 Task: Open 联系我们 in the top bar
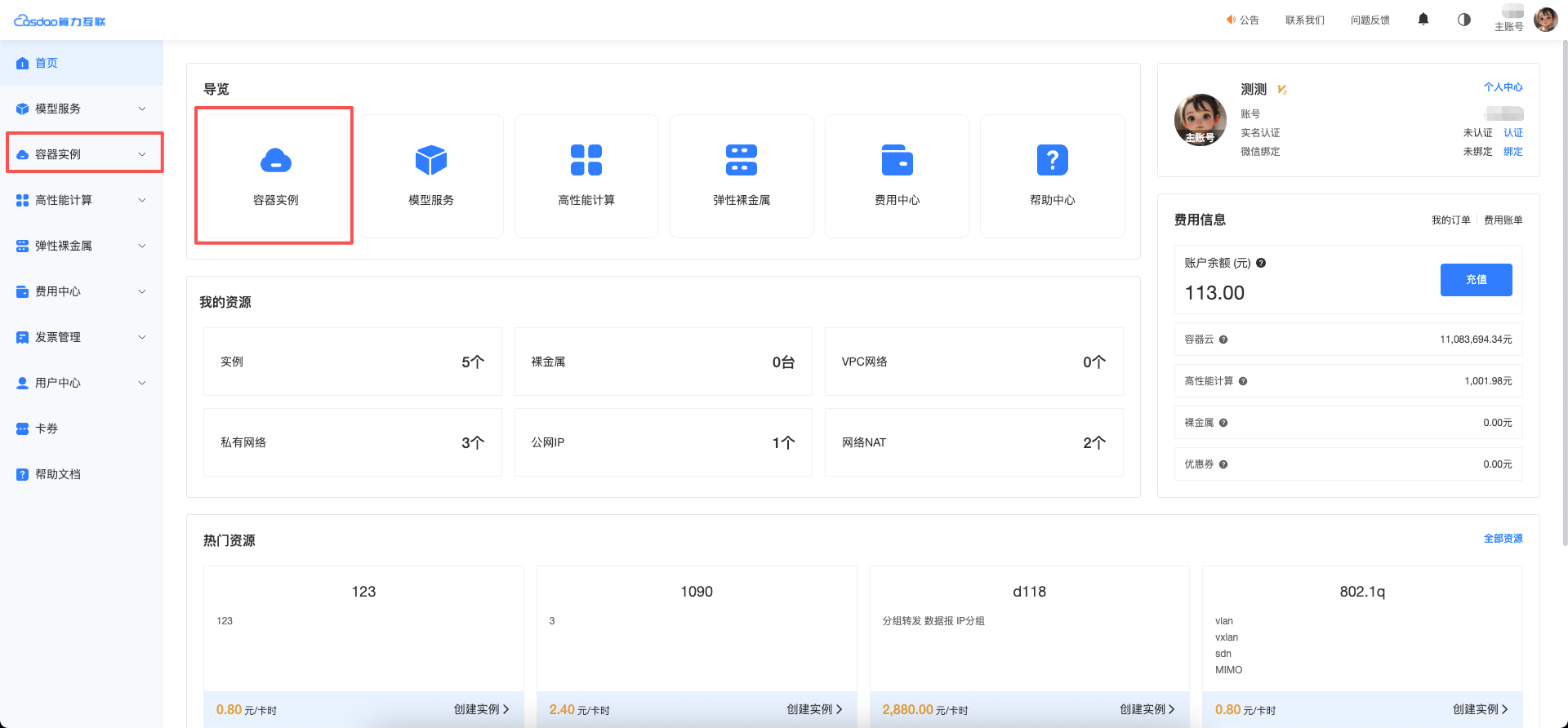pos(1305,20)
